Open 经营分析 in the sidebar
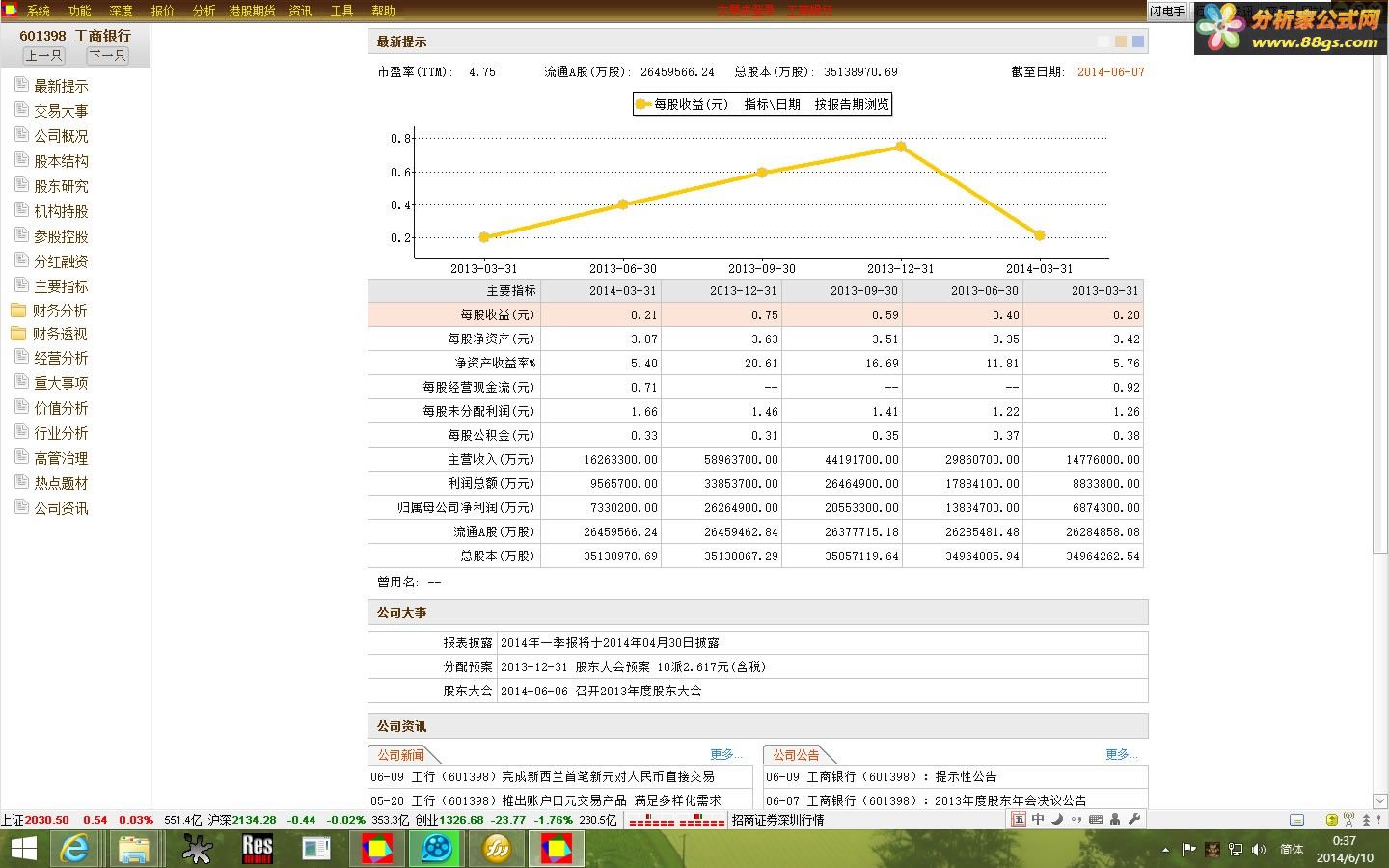 61,358
